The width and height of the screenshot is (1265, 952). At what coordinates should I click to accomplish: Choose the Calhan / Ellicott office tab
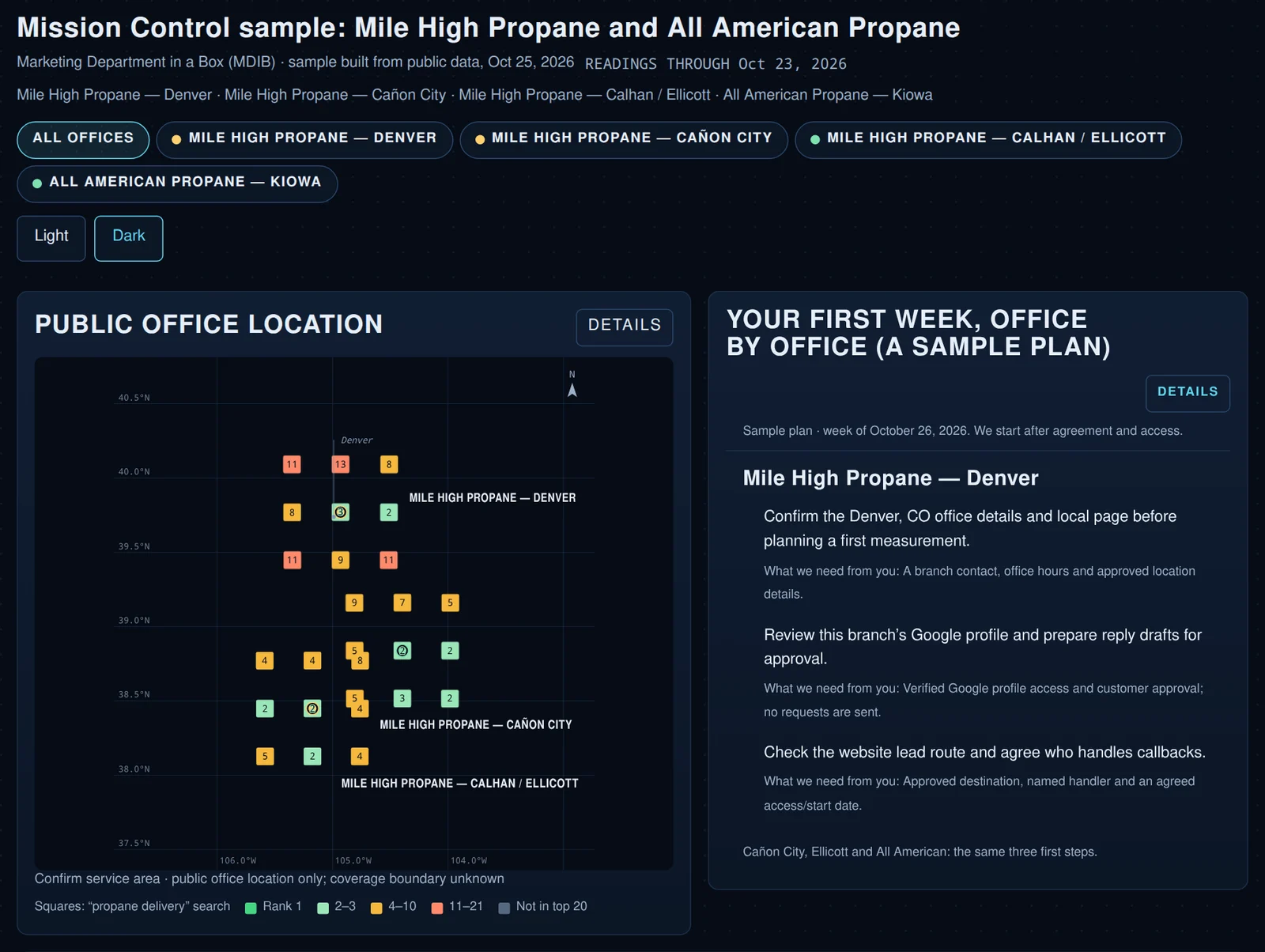click(988, 139)
